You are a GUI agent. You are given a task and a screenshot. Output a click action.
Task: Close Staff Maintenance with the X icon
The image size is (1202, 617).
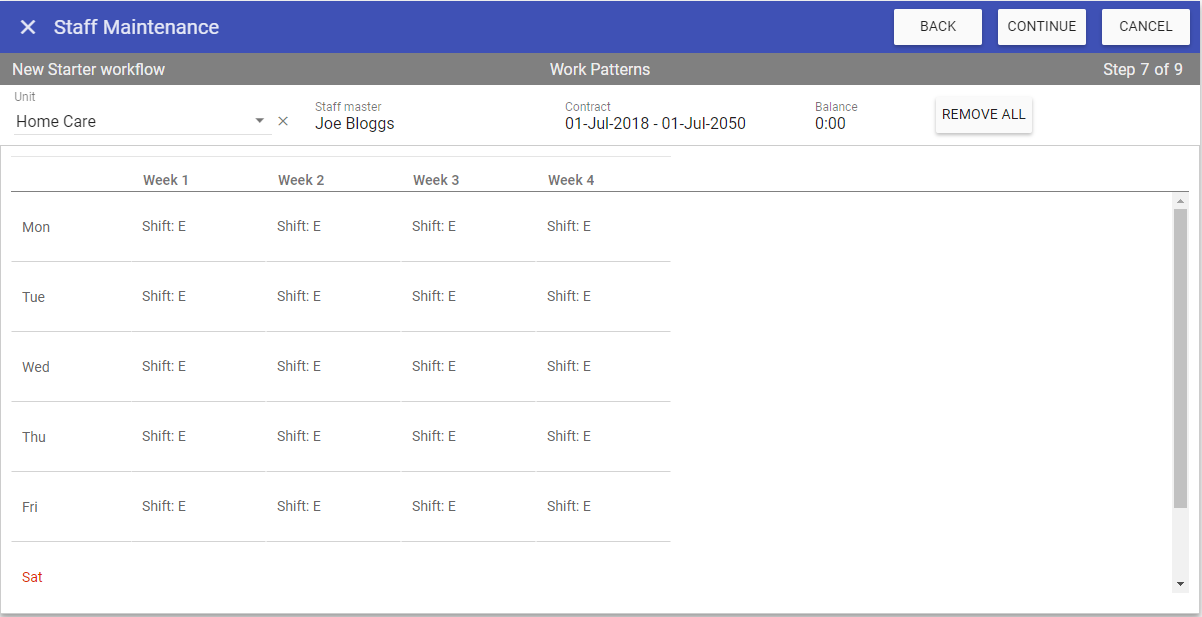point(28,27)
